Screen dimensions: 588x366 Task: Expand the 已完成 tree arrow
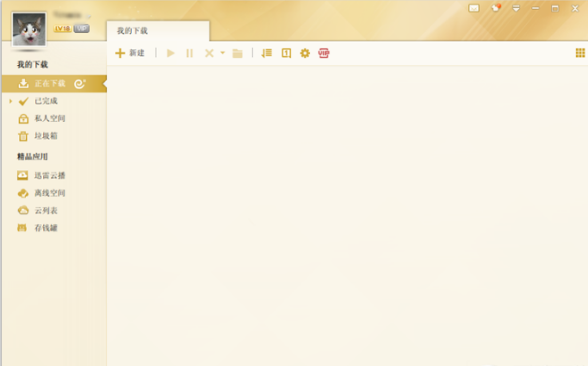click(10, 101)
